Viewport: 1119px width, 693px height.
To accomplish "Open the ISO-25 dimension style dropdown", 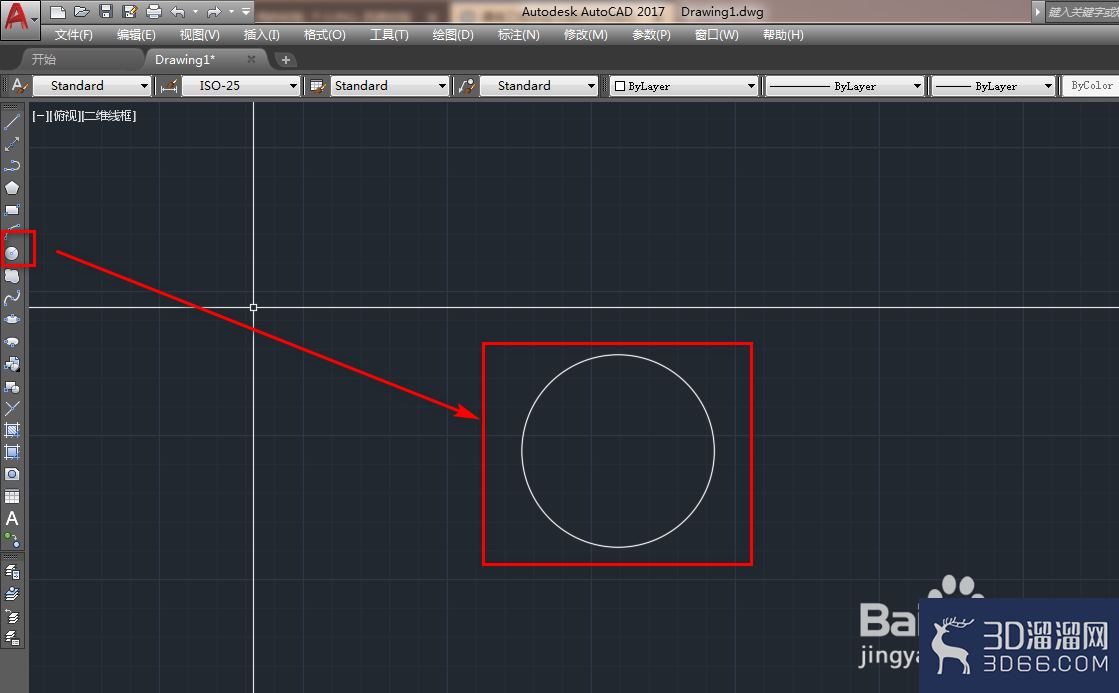I will (x=240, y=86).
